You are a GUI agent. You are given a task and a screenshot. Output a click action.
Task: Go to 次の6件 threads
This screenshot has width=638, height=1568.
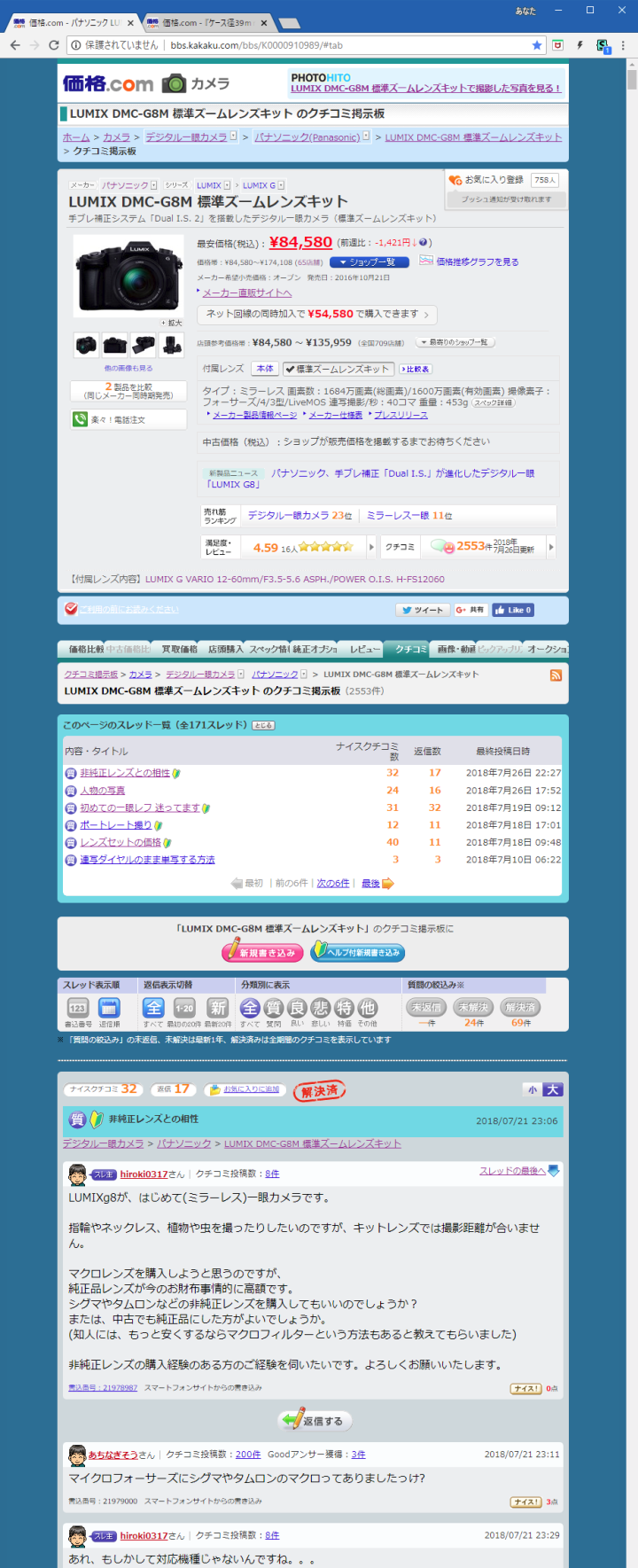[333, 884]
